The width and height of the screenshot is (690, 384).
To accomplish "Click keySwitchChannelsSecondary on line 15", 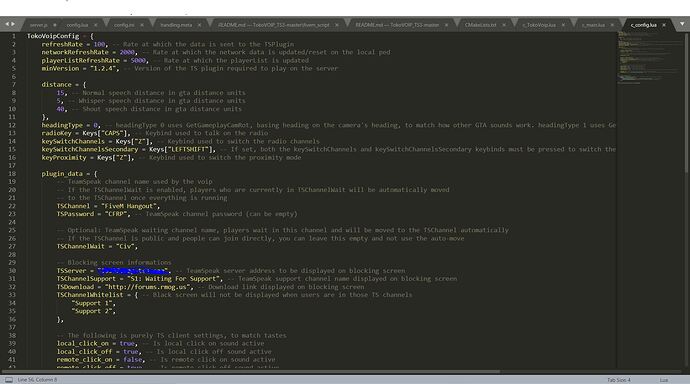I will (x=90, y=149).
